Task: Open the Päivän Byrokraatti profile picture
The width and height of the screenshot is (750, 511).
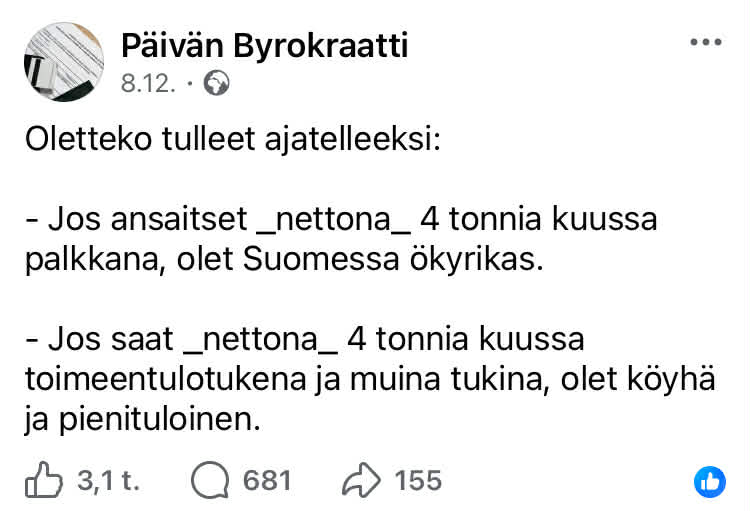Action: [x=63, y=62]
